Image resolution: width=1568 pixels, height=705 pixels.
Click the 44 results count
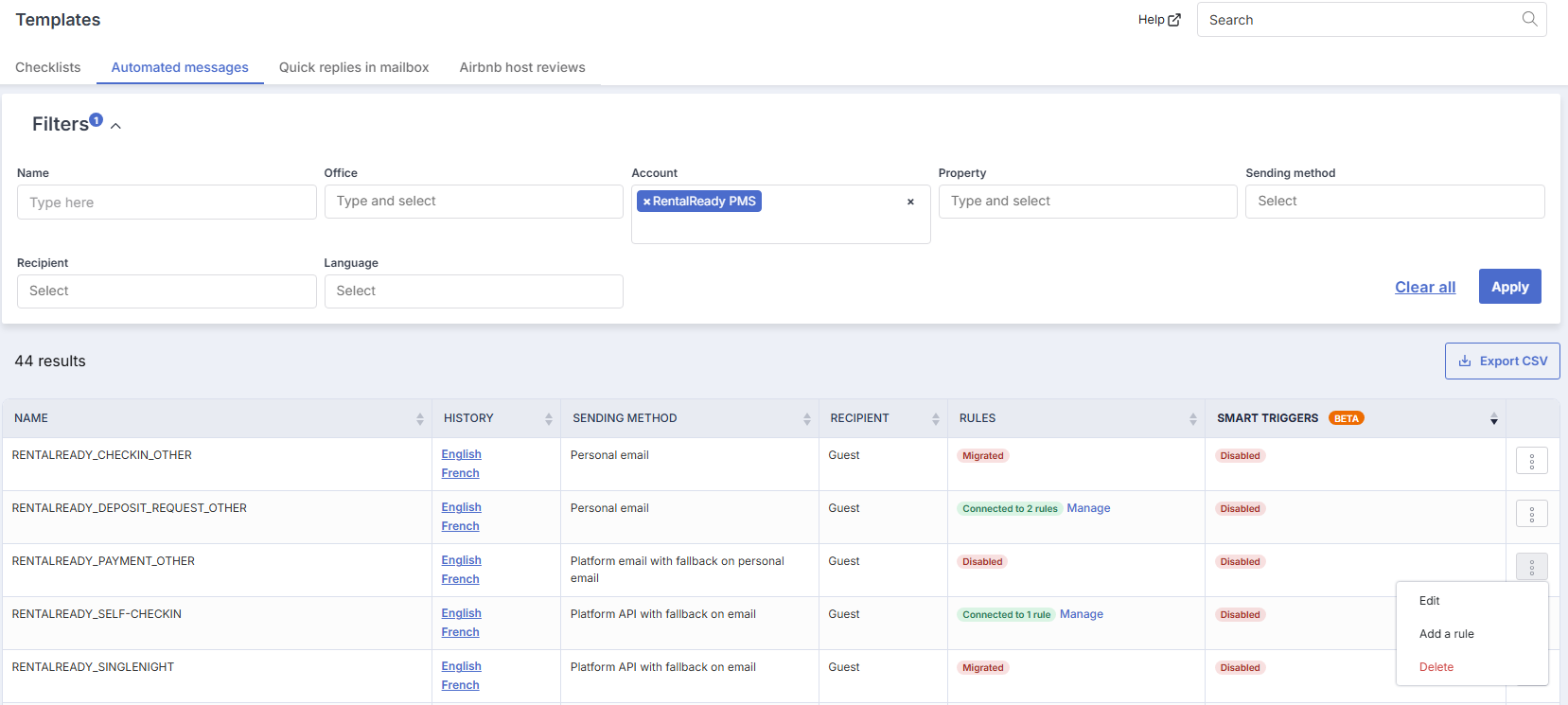pos(50,361)
